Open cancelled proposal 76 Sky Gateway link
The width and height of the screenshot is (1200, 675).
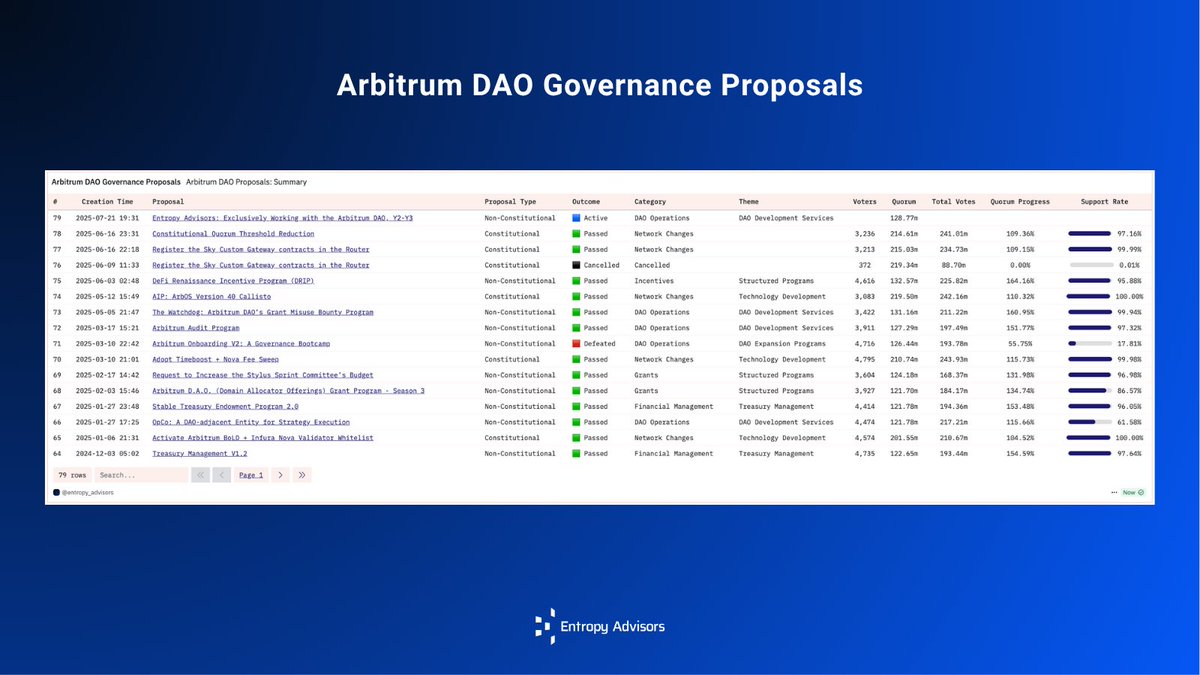(x=260, y=265)
